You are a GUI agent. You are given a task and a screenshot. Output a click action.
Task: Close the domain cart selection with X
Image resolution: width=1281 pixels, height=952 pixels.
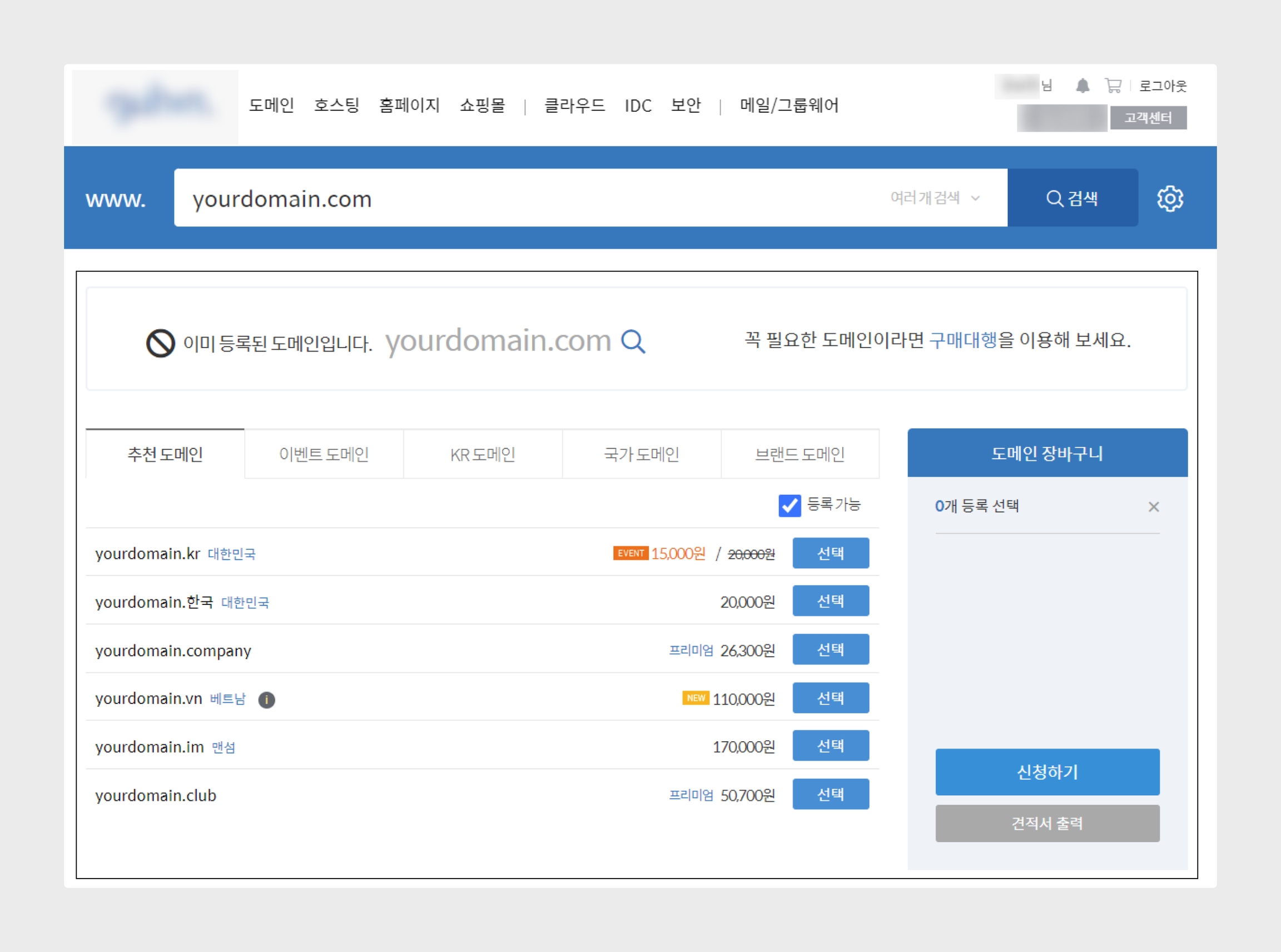(1153, 507)
